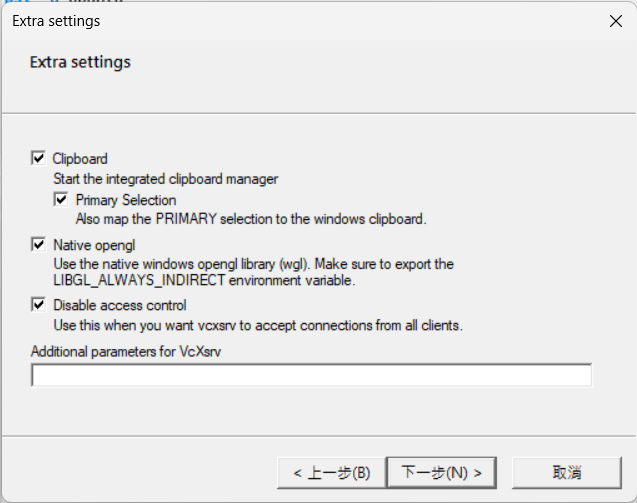Uncheck the Disable access control checkbox

39,305
